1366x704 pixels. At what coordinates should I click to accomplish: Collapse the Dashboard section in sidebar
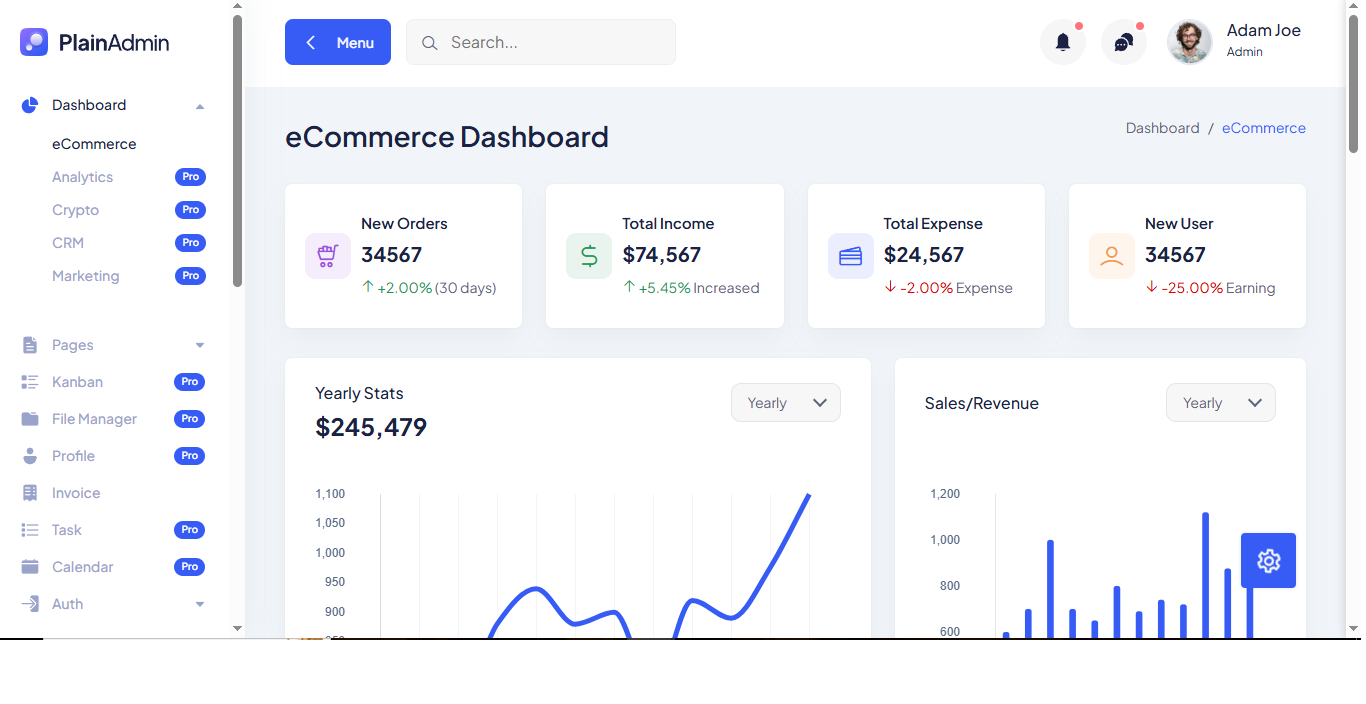coord(199,105)
